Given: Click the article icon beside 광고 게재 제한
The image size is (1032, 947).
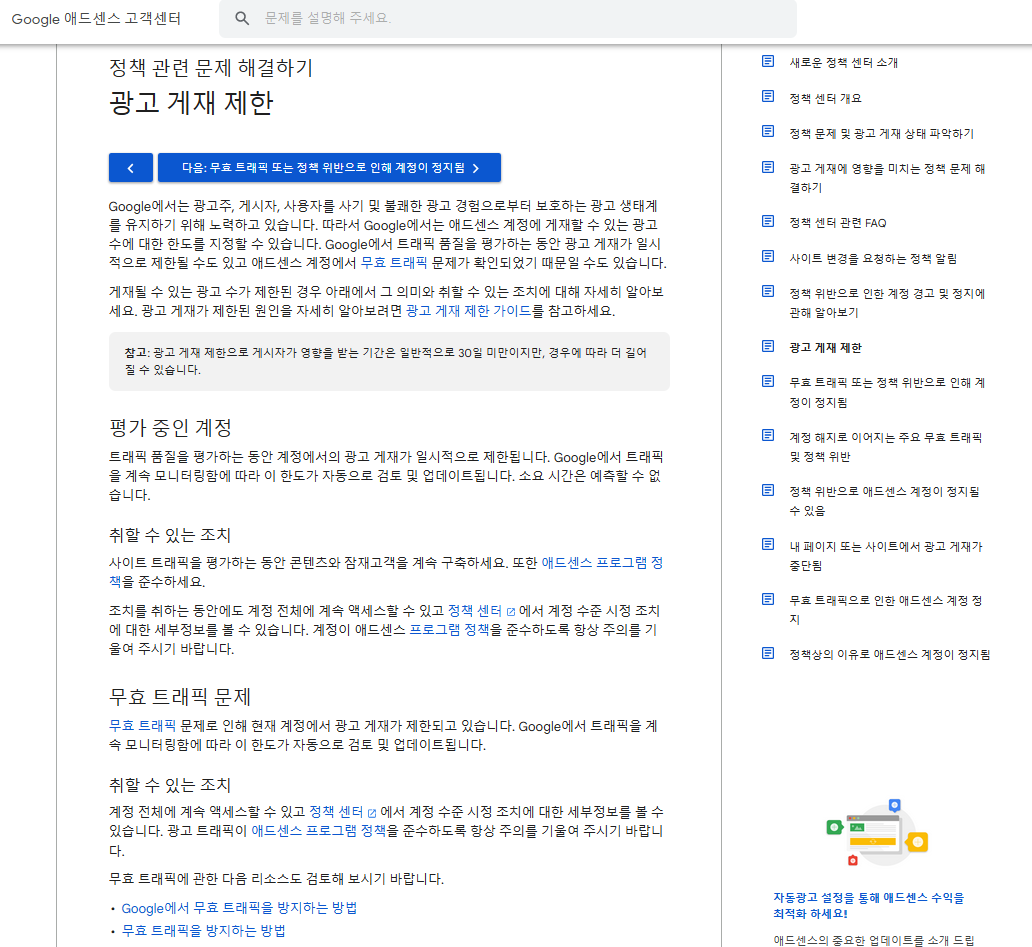Looking at the screenshot, I should click(x=766, y=347).
